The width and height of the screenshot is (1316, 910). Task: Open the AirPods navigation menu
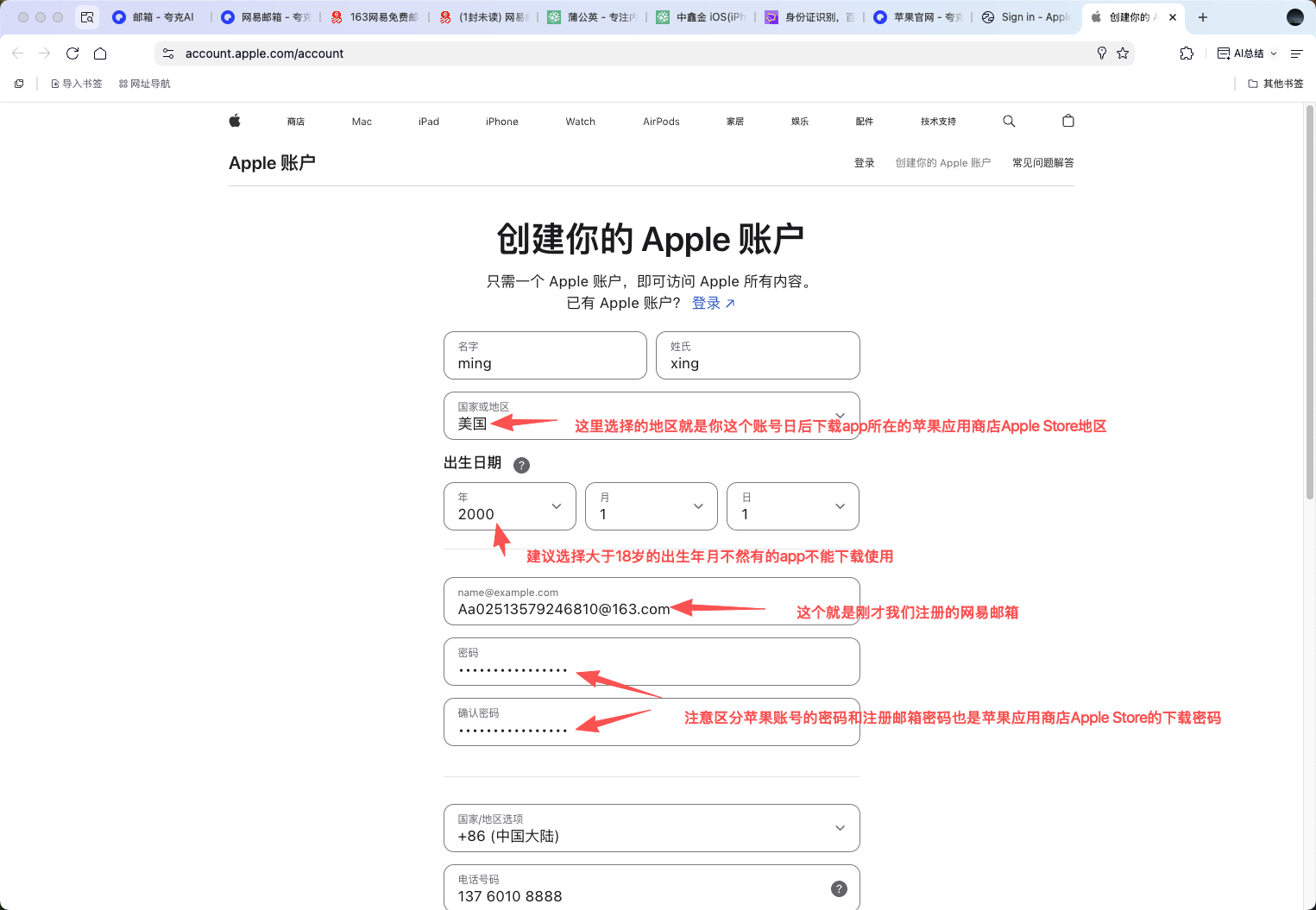[x=661, y=122]
